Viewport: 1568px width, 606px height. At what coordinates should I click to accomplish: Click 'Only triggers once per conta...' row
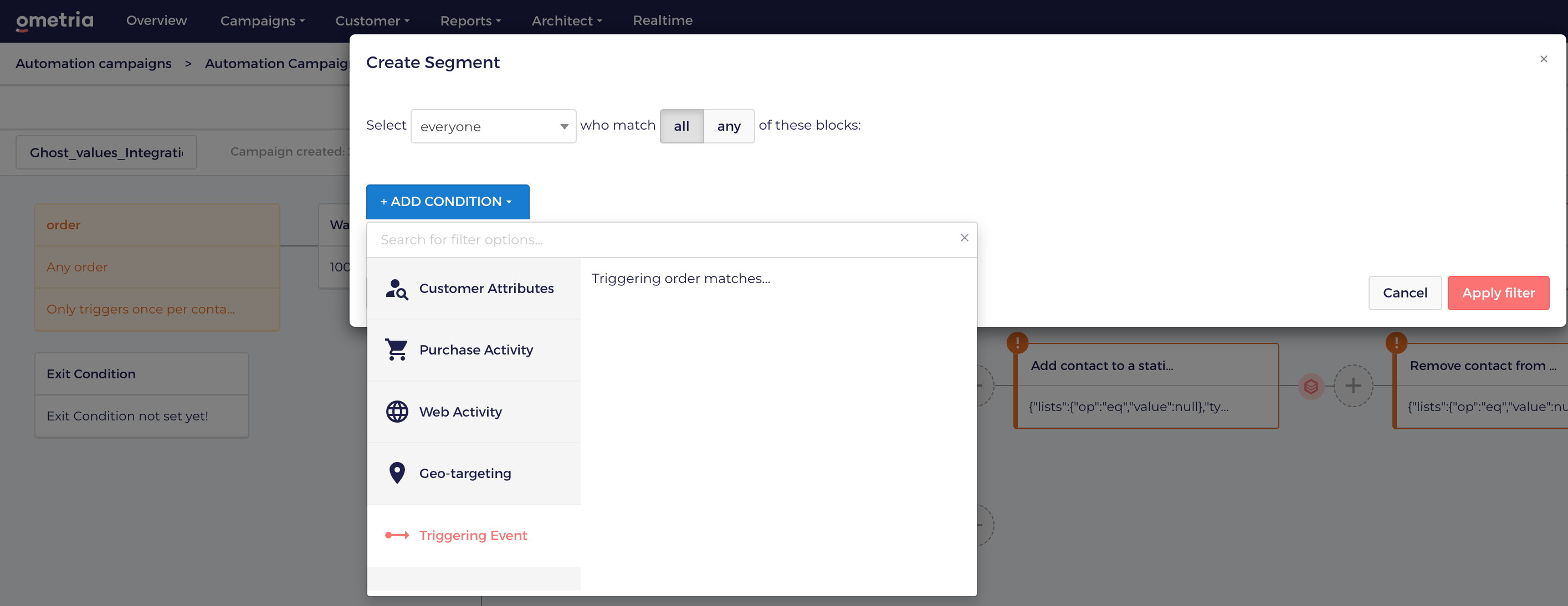point(157,309)
